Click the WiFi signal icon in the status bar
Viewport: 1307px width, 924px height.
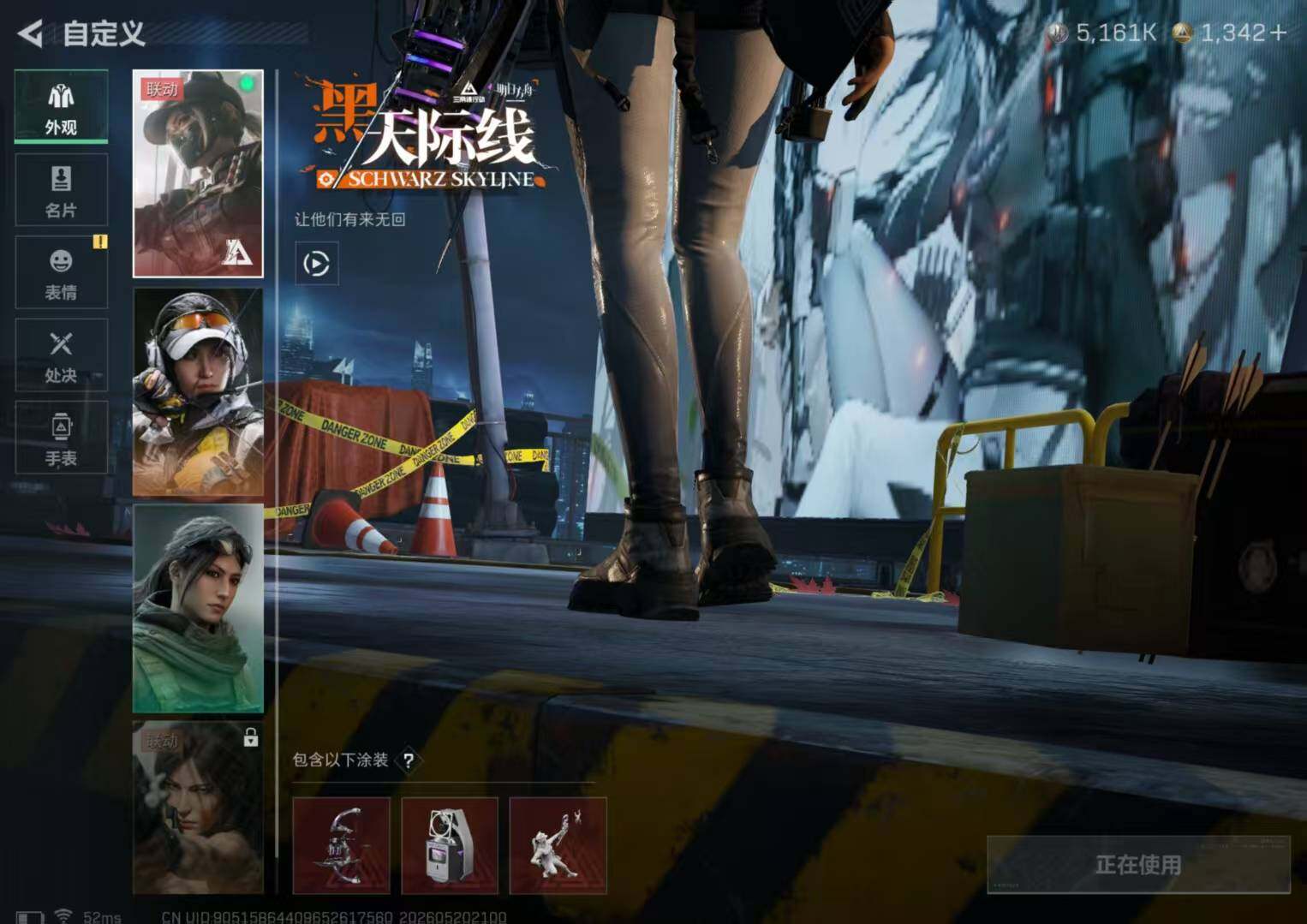pyautogui.click(x=63, y=916)
